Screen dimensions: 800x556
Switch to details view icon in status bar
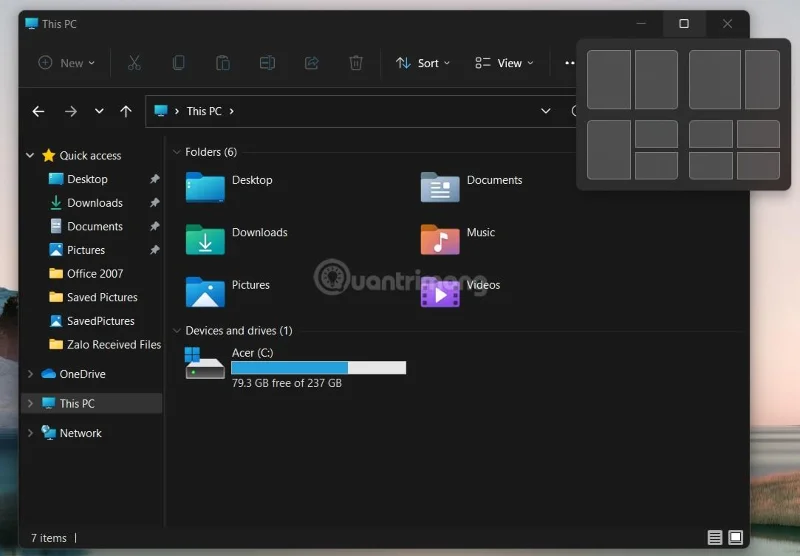click(715, 537)
